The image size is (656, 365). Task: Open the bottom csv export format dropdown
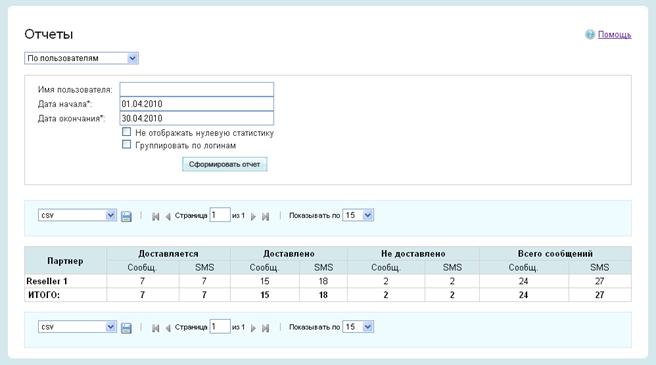tap(77, 327)
